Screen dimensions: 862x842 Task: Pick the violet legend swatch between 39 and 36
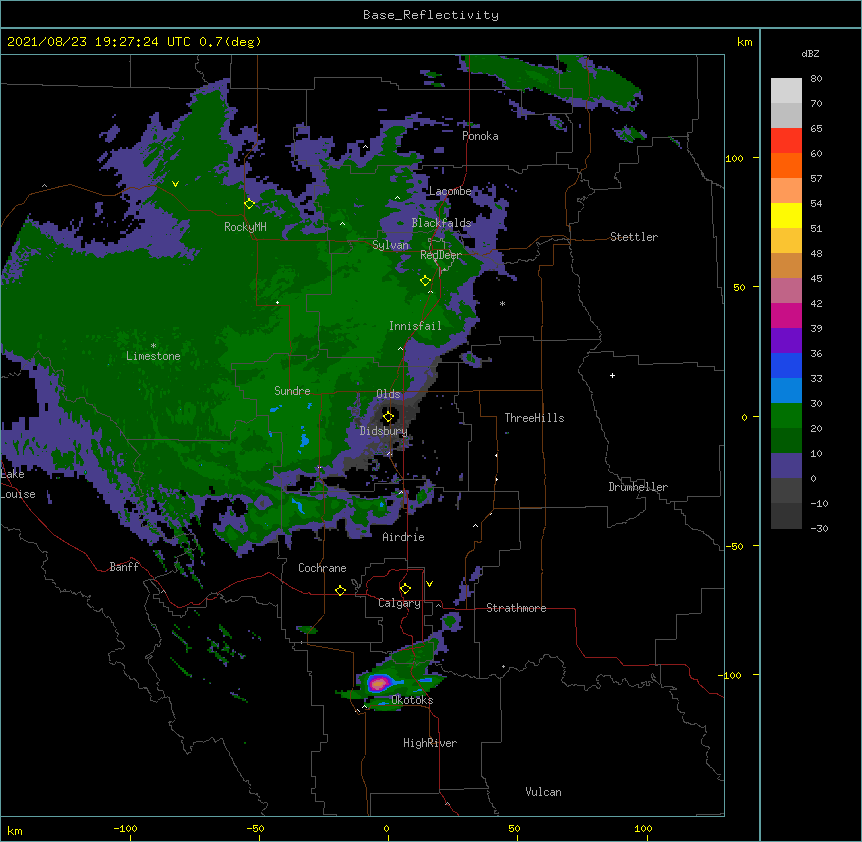click(786, 340)
